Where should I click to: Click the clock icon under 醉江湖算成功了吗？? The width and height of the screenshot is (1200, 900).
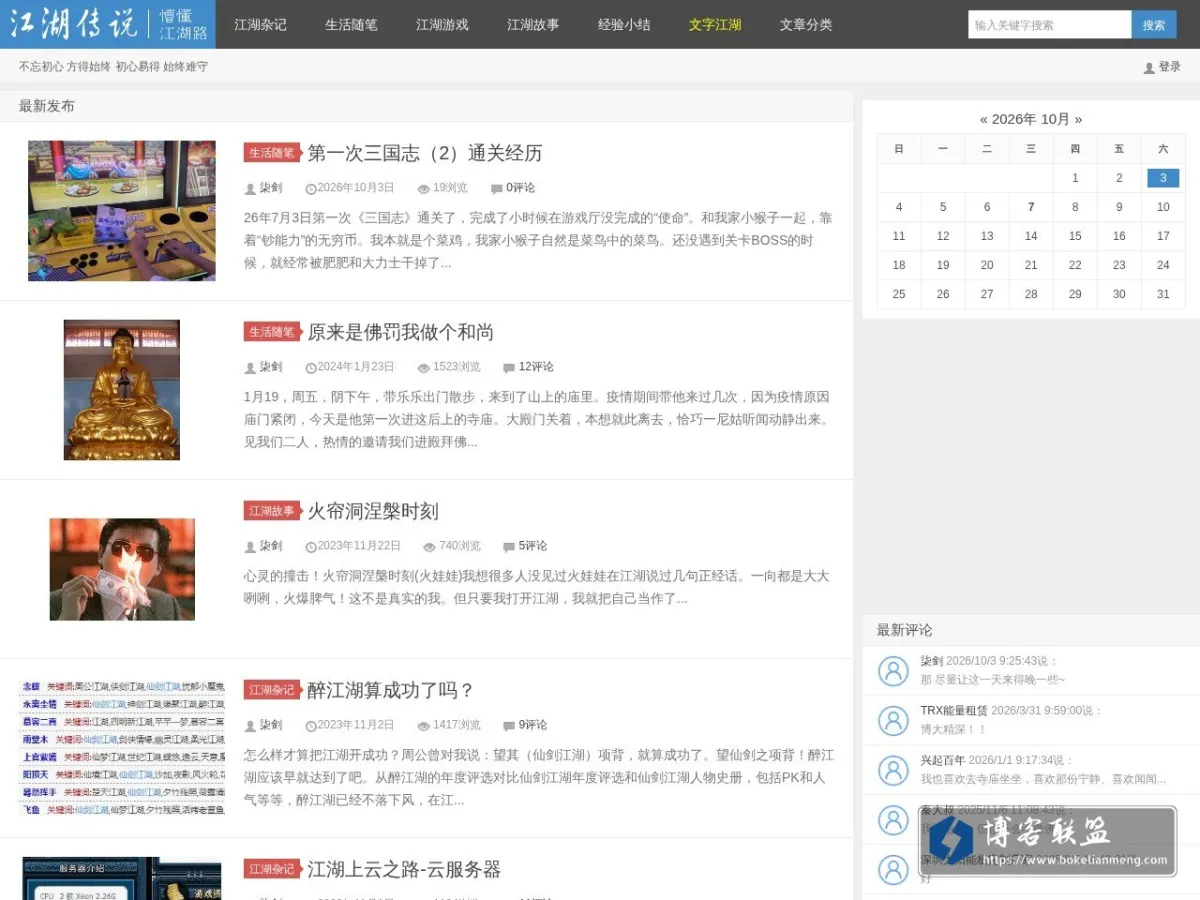310,725
